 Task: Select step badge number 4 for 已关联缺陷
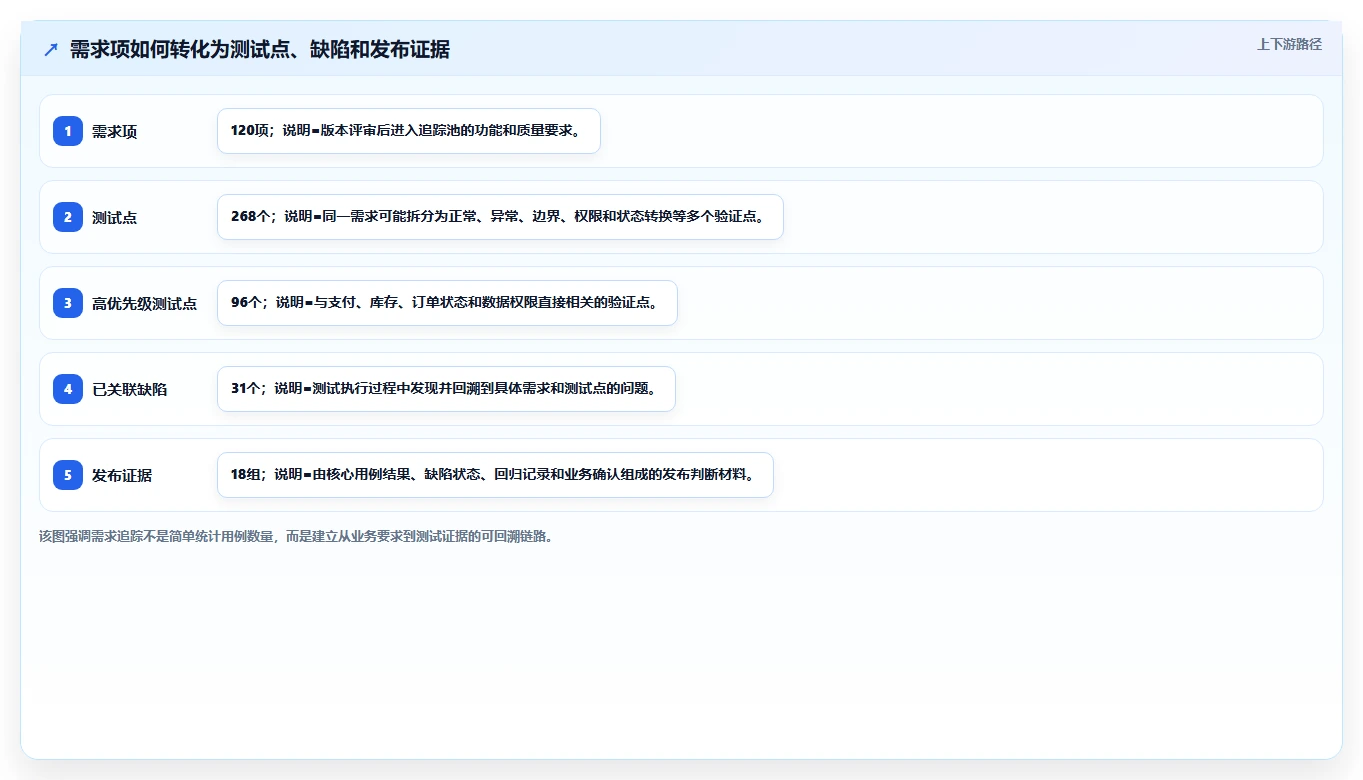68,389
